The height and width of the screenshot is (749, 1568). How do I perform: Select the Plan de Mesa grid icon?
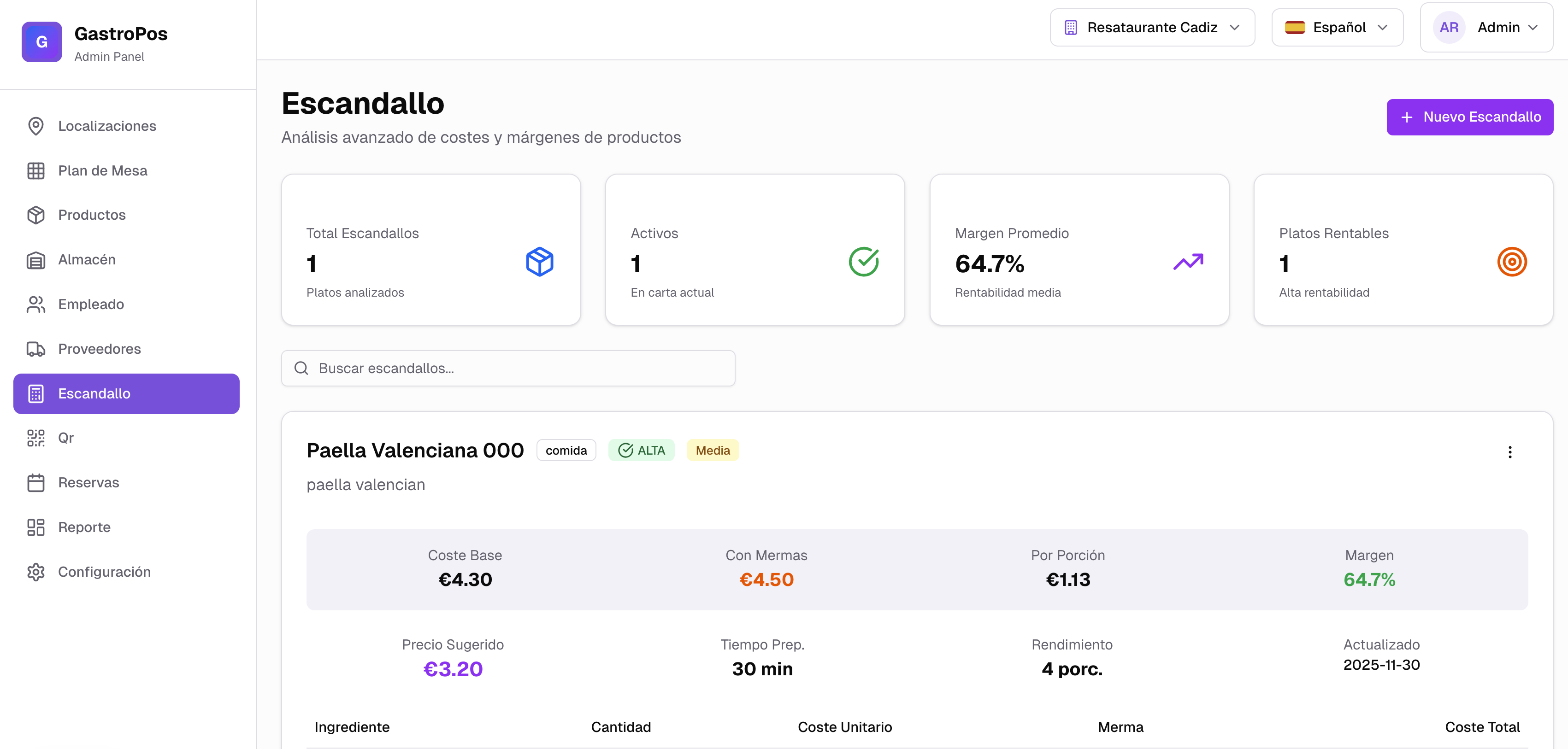coord(35,170)
